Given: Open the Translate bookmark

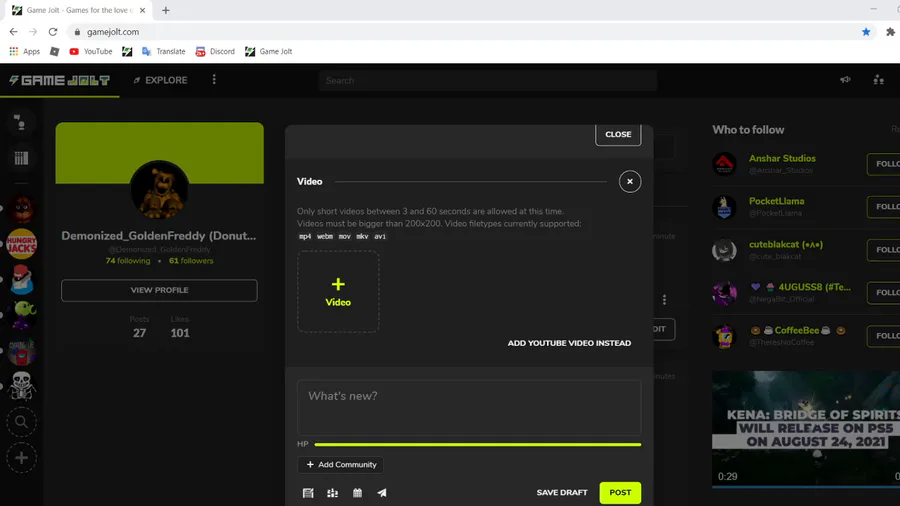Looking at the screenshot, I should pos(164,52).
